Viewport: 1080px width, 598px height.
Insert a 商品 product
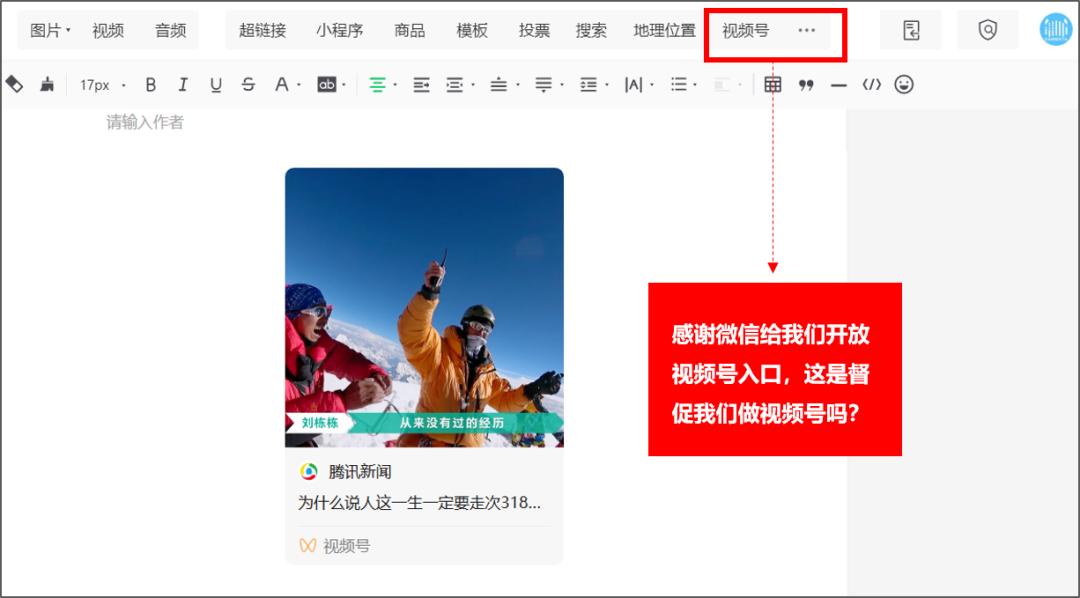[409, 30]
